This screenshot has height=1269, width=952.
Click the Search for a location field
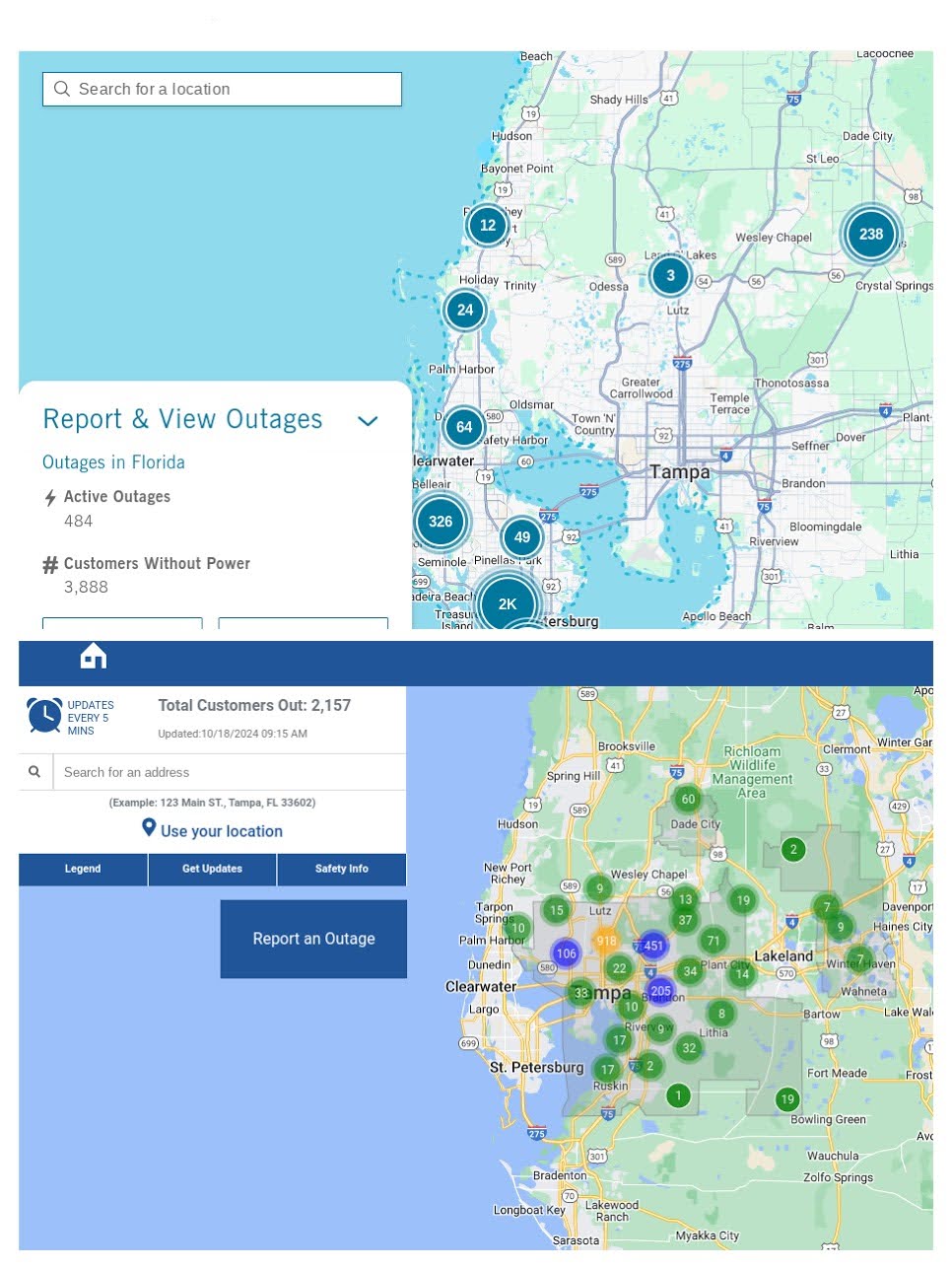(223, 89)
